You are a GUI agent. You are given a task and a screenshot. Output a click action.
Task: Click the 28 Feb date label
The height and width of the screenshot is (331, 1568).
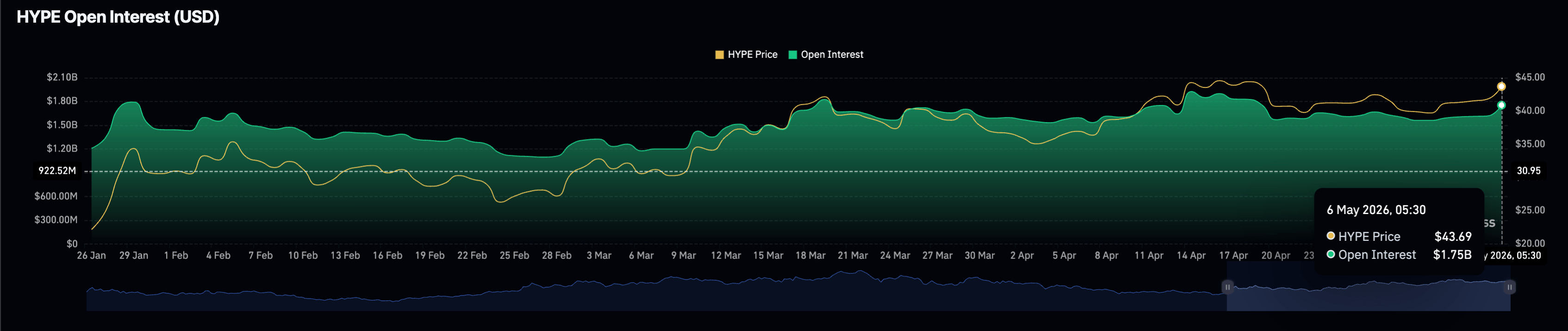click(556, 256)
